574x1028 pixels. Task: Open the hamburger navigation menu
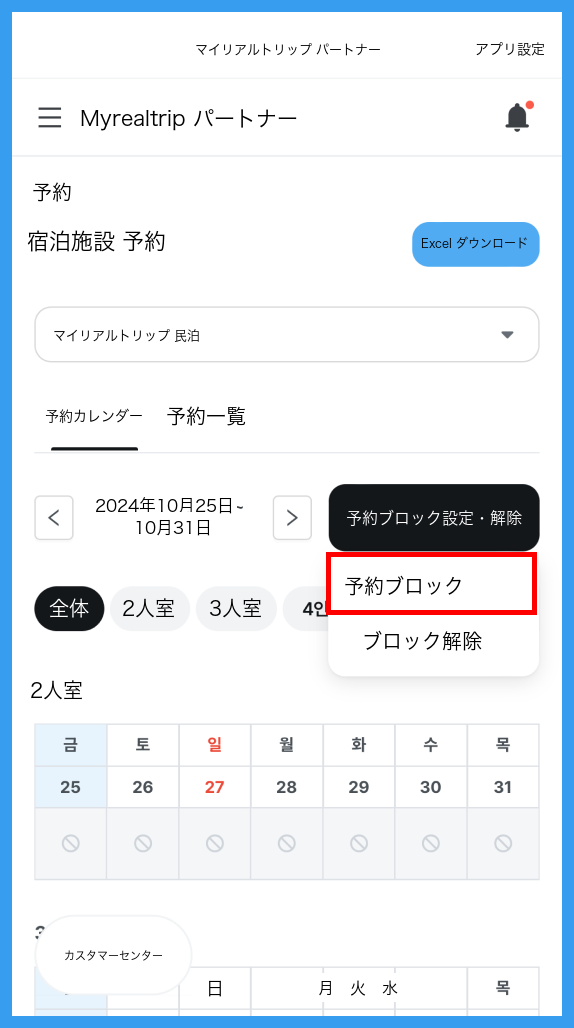point(50,117)
